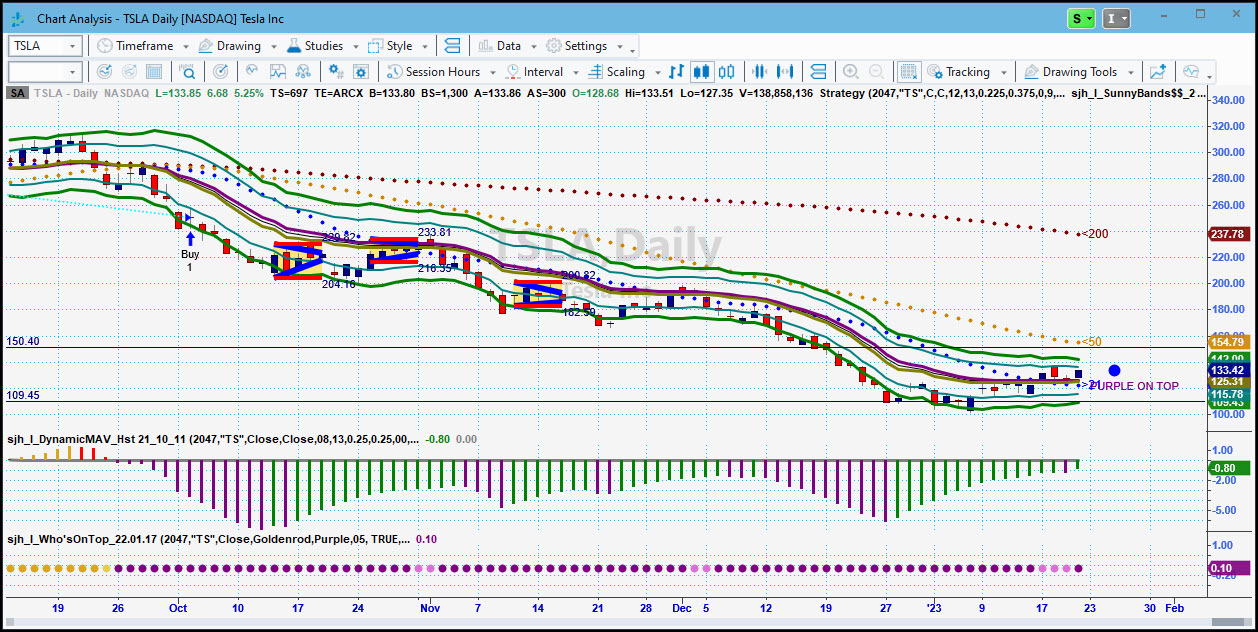
Task: Click the chart-with-plus icon
Action: pyautogui.click(x=1158, y=72)
